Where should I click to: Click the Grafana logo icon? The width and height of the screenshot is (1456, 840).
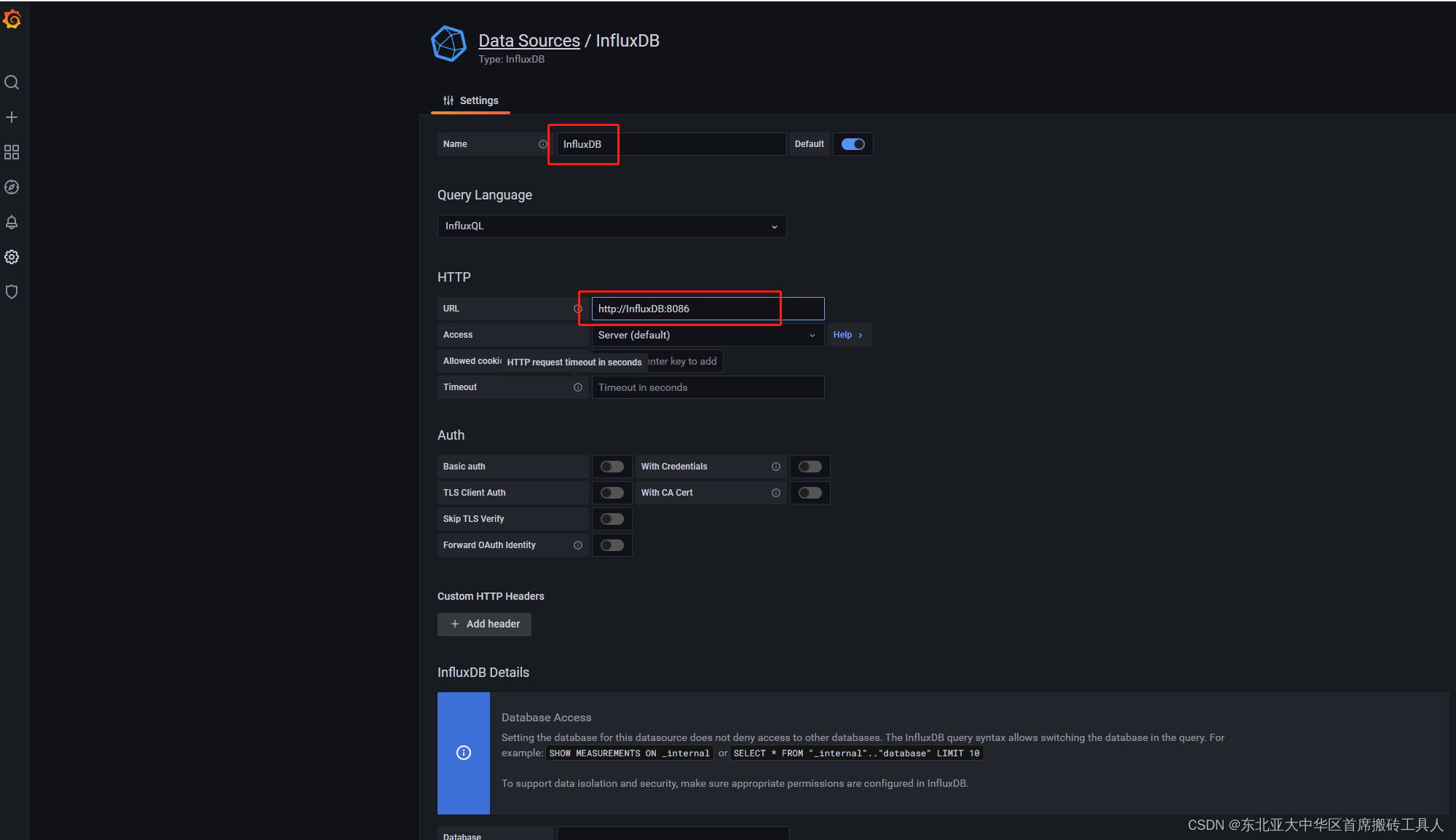click(x=12, y=20)
